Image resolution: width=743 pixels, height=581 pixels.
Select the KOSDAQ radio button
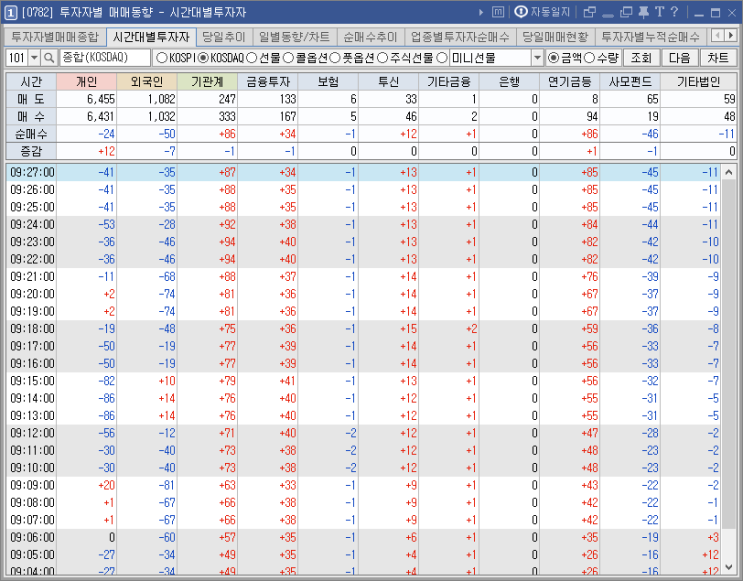click(203, 58)
